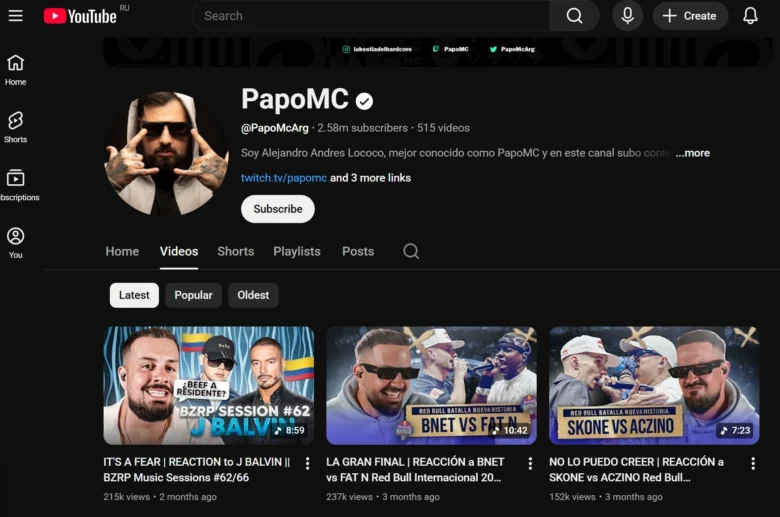Open options for the J BALVIN reaction video

(307, 463)
